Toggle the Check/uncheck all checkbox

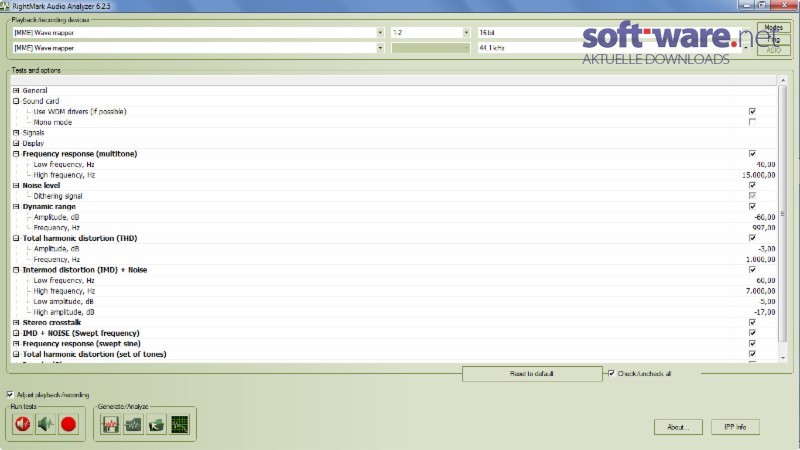coord(611,373)
